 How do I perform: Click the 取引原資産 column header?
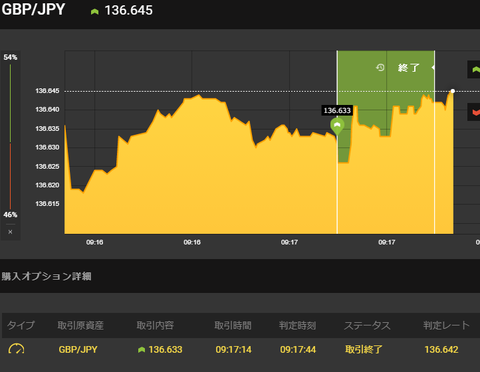pos(80,325)
